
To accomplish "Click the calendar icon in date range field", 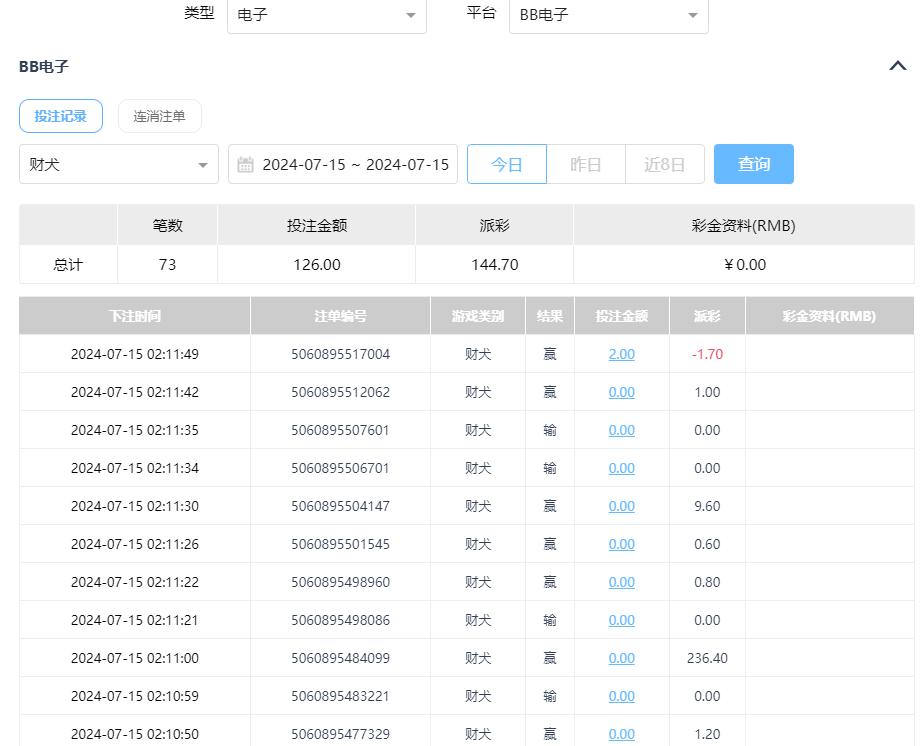I will [245, 165].
